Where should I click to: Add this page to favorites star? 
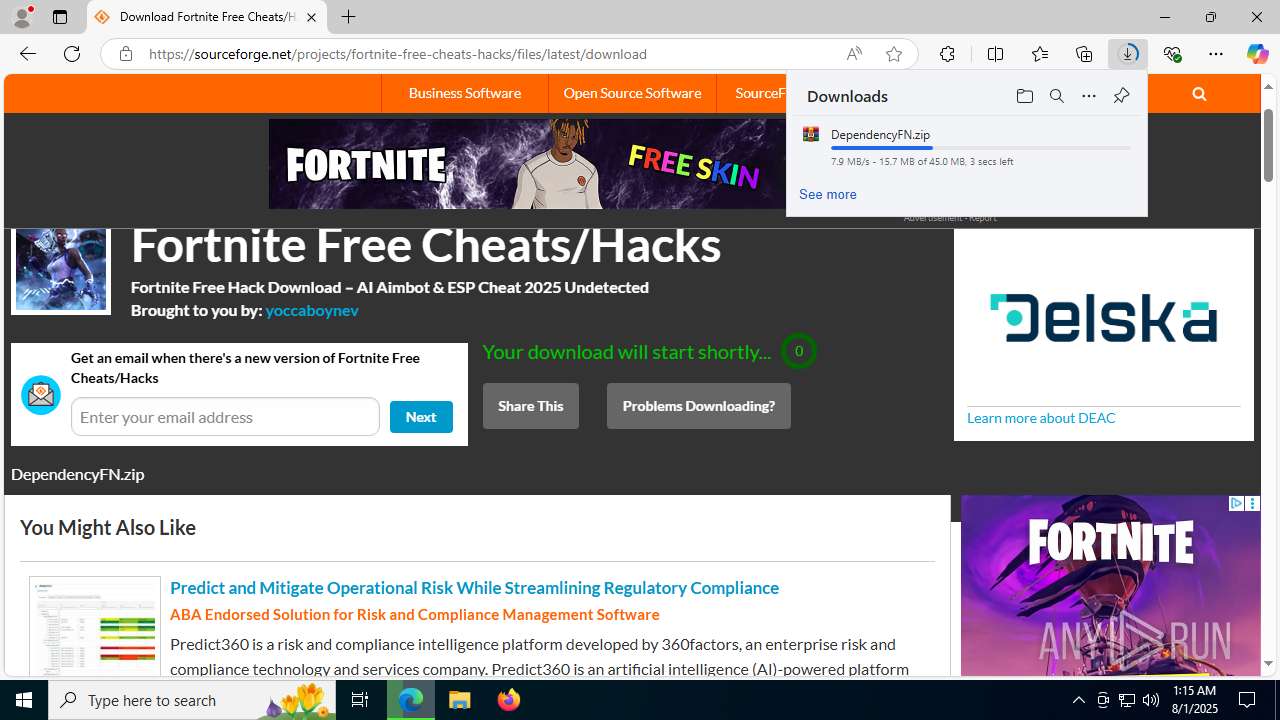coord(894,54)
